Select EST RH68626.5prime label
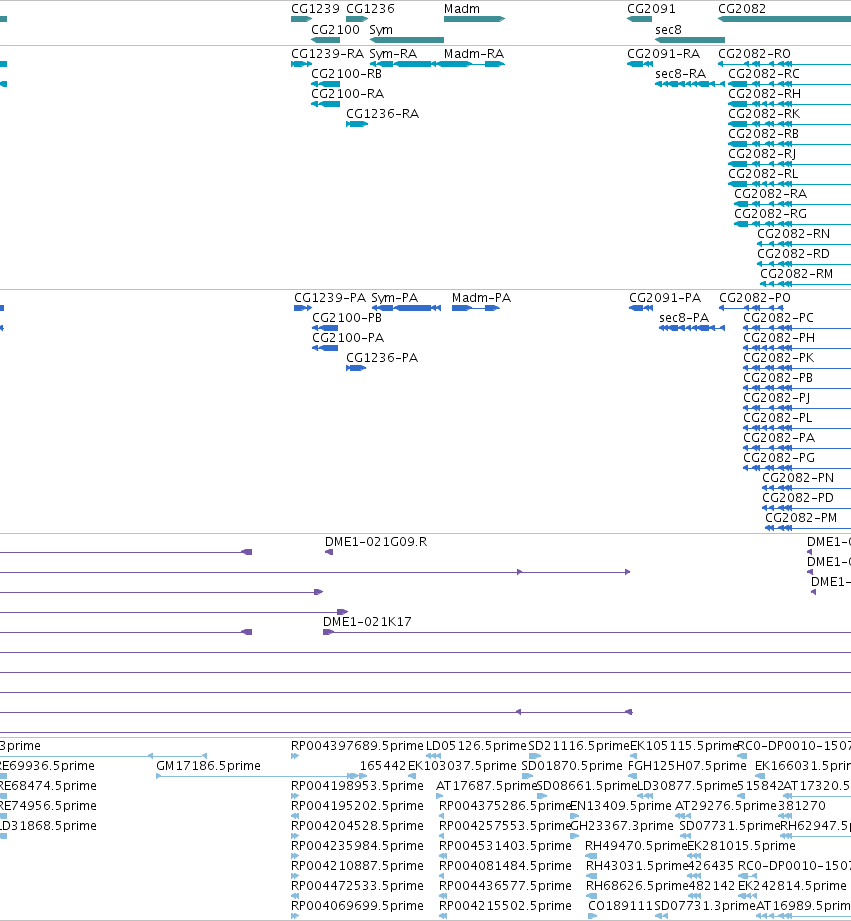This screenshot has width=851, height=921. [x=637, y=886]
